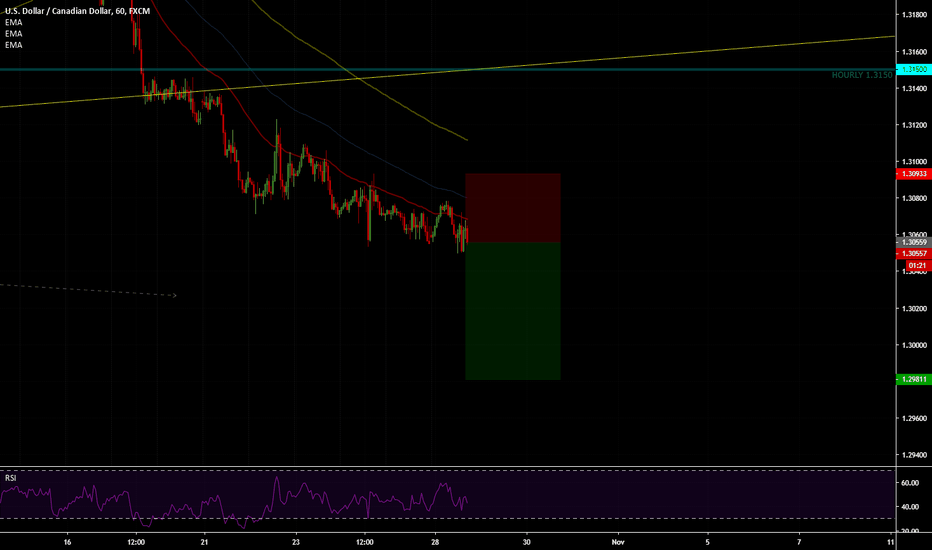
Task: Click the 1.31000 price axis label
Action: (x=914, y=162)
